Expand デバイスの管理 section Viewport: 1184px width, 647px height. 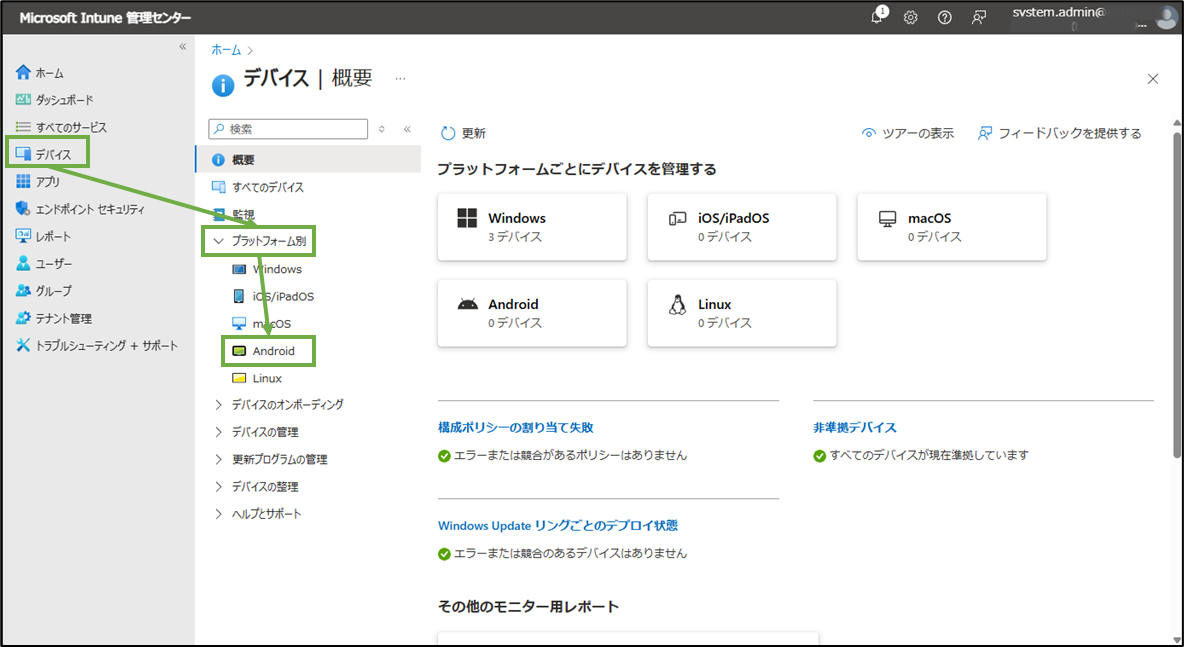point(219,432)
